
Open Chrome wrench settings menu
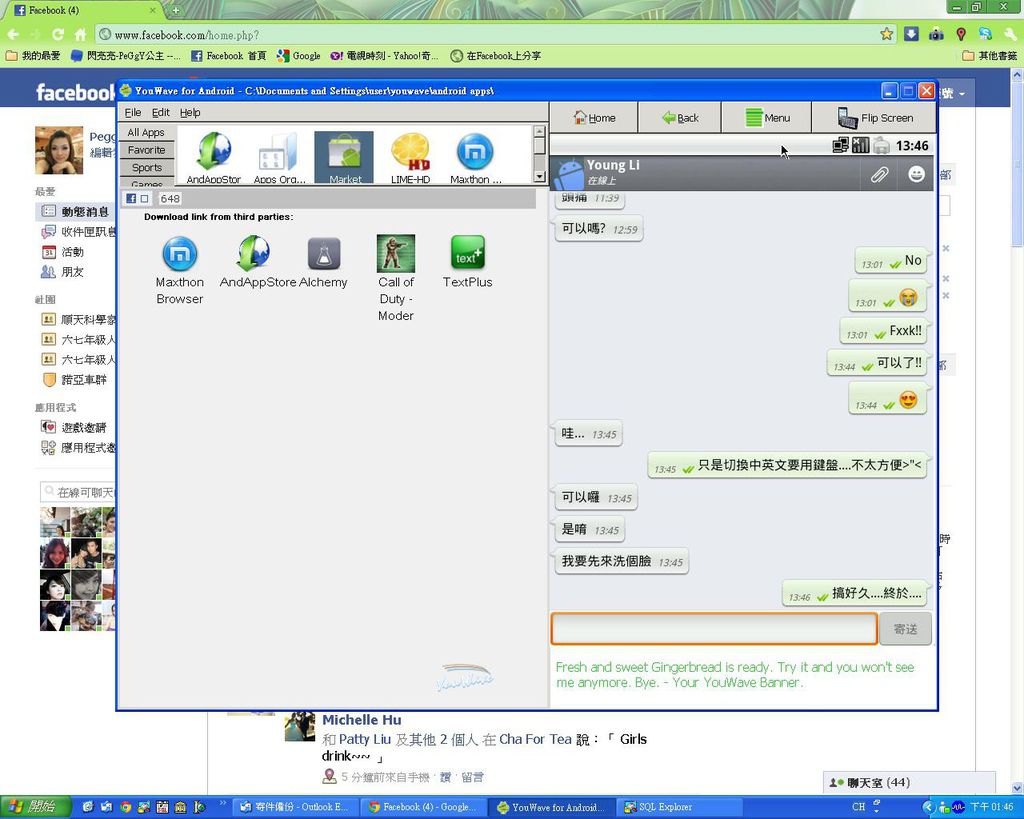pos(1010,34)
